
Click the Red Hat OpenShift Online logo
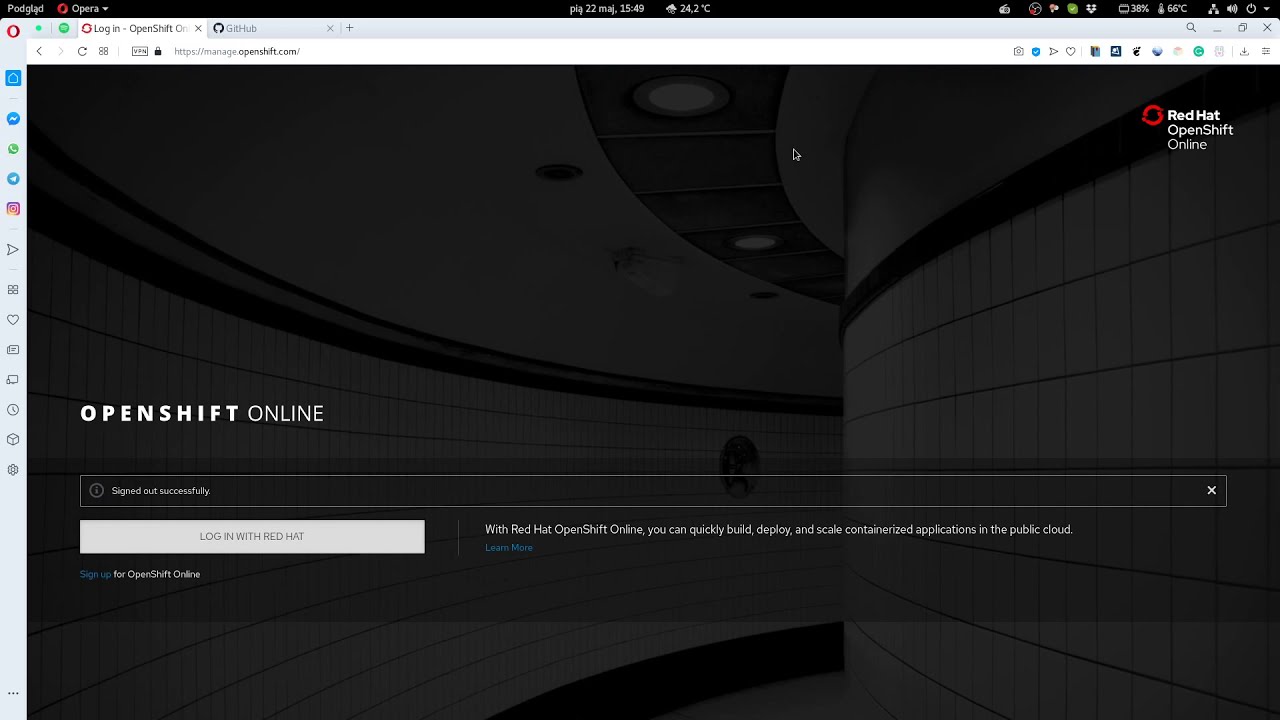[x=1188, y=128]
